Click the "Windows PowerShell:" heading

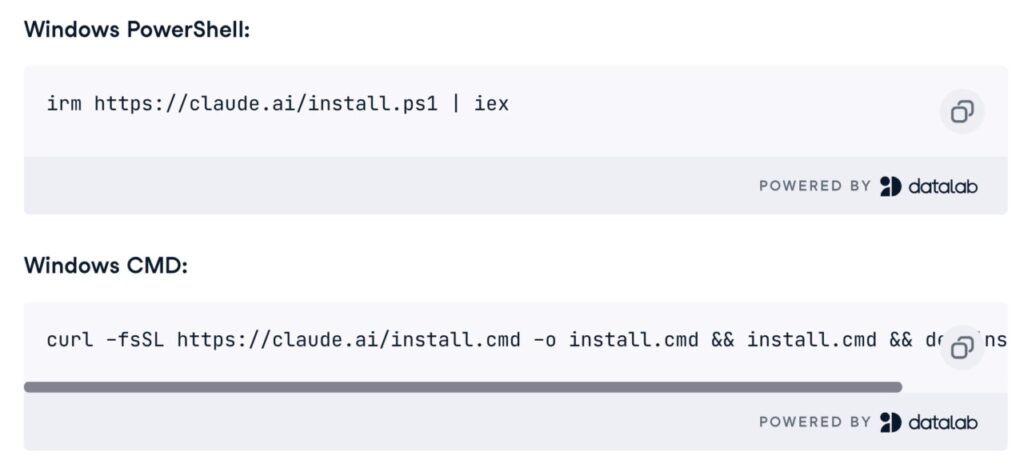137,30
